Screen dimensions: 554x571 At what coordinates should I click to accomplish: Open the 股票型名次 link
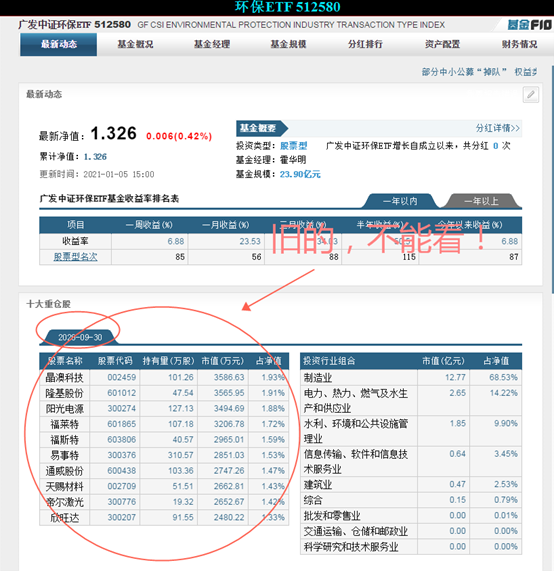point(75,257)
